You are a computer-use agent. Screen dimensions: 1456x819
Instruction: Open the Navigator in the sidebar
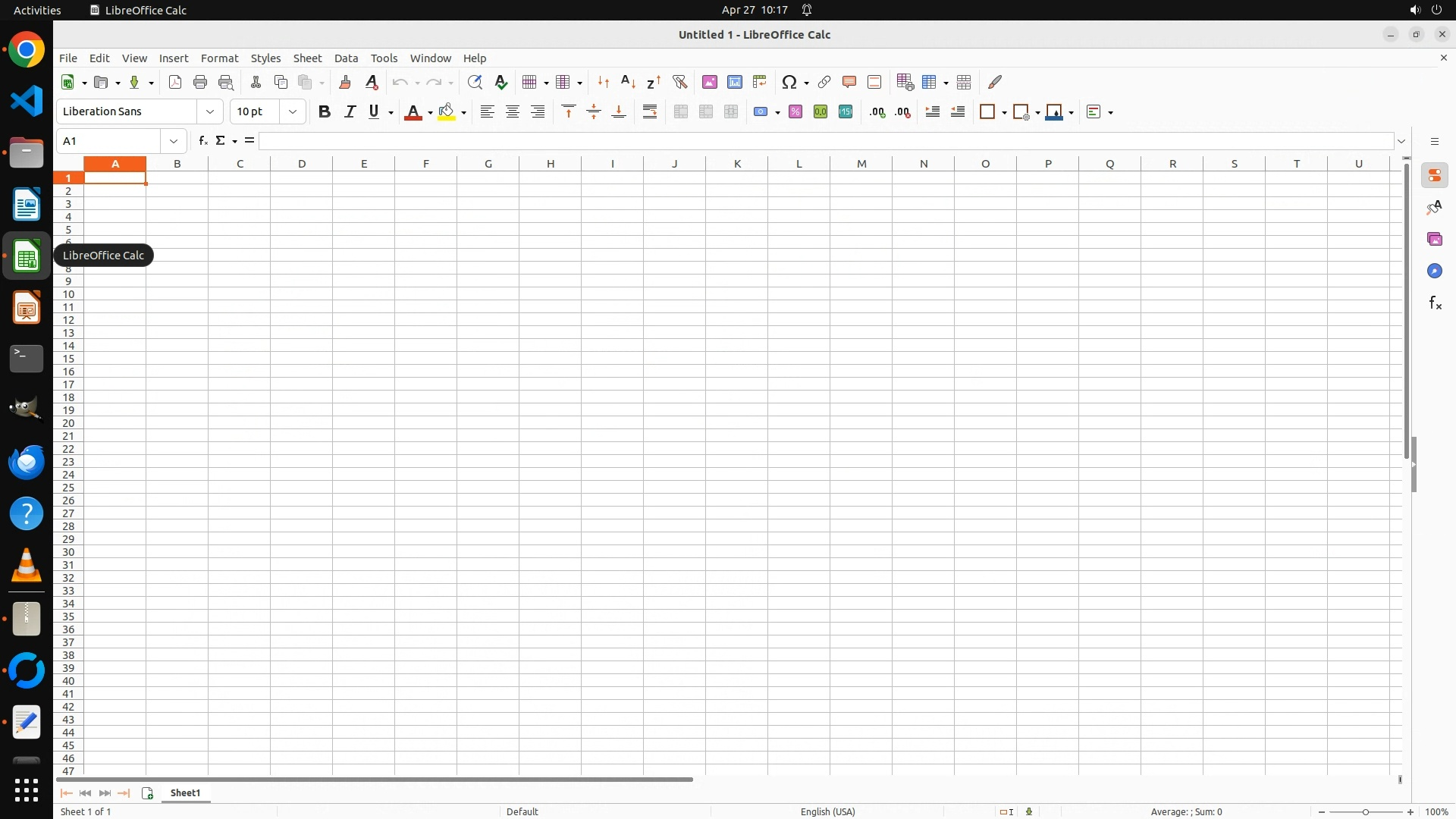[1434, 271]
